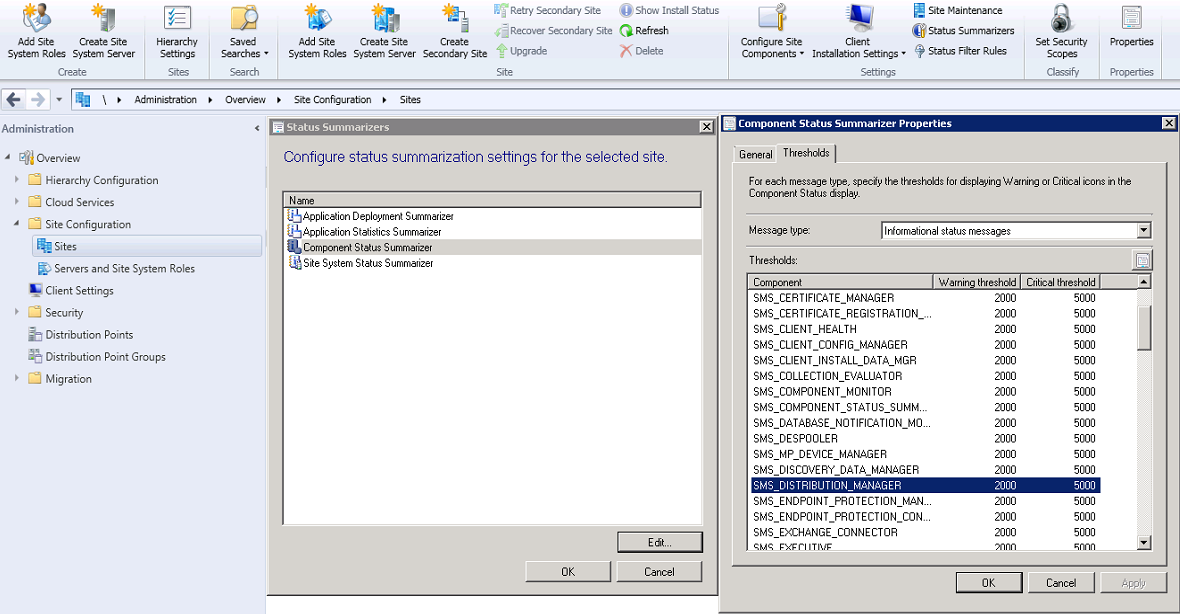Screen dimensions: 1180x614
Task: Select Sites in the tree
Action: point(148,246)
